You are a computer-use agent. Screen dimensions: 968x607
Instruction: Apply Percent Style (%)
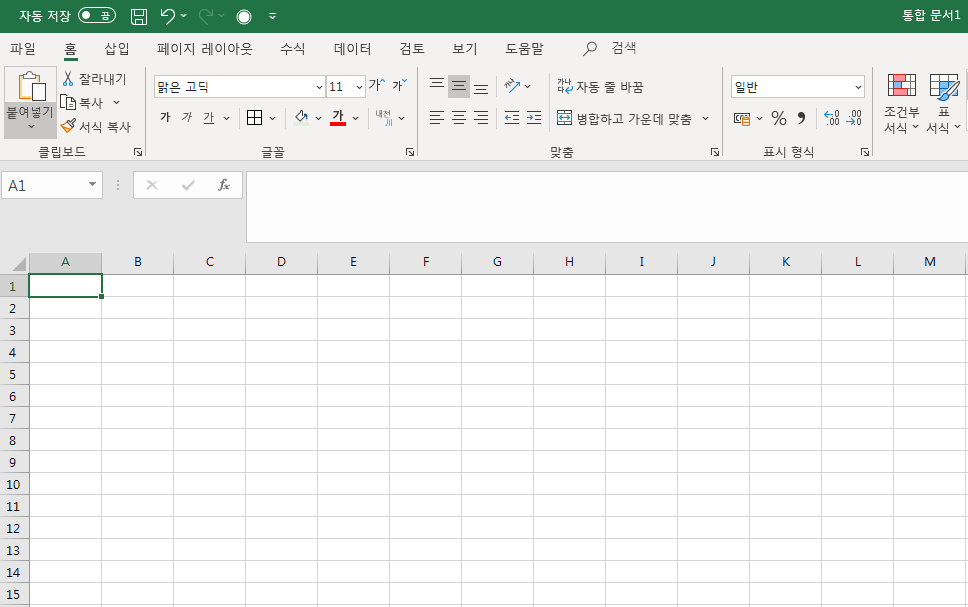point(779,118)
